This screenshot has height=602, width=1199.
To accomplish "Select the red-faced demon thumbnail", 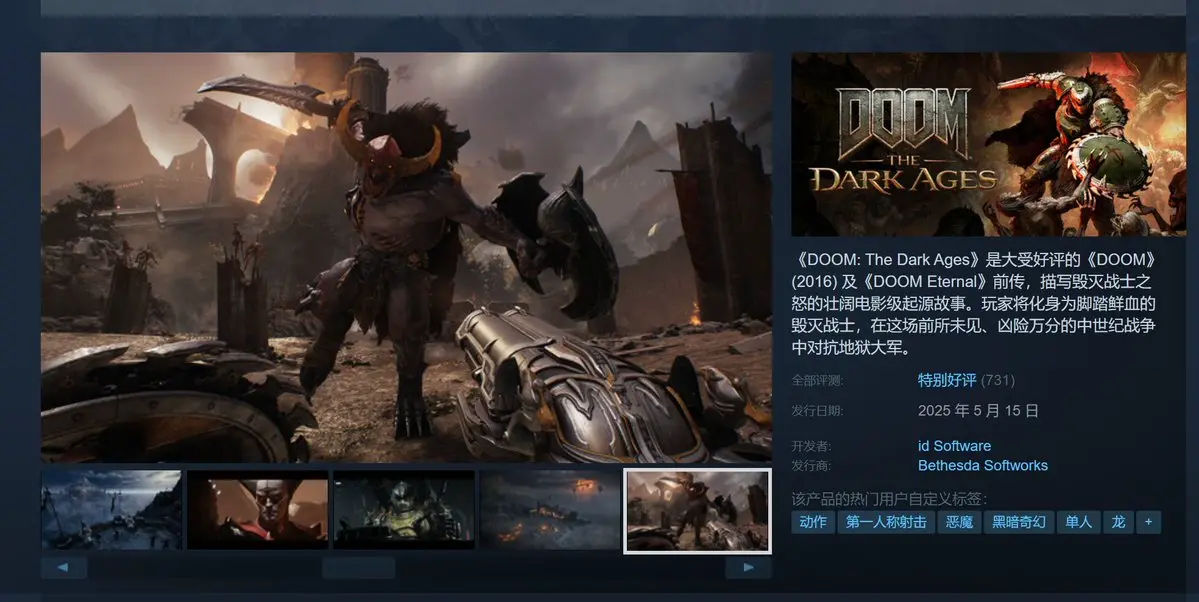I will tap(258, 510).
